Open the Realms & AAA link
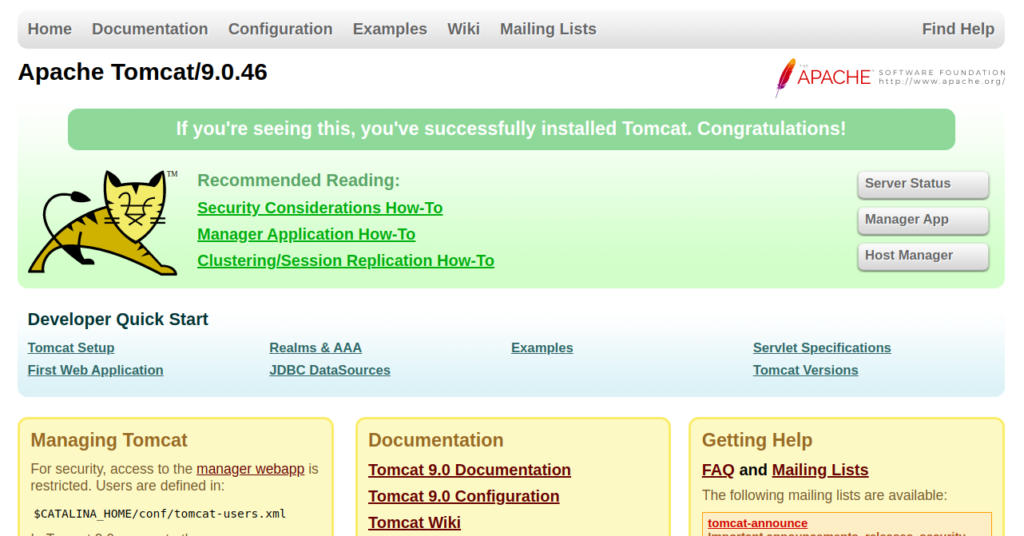This screenshot has height=536, width=1024. click(x=315, y=348)
